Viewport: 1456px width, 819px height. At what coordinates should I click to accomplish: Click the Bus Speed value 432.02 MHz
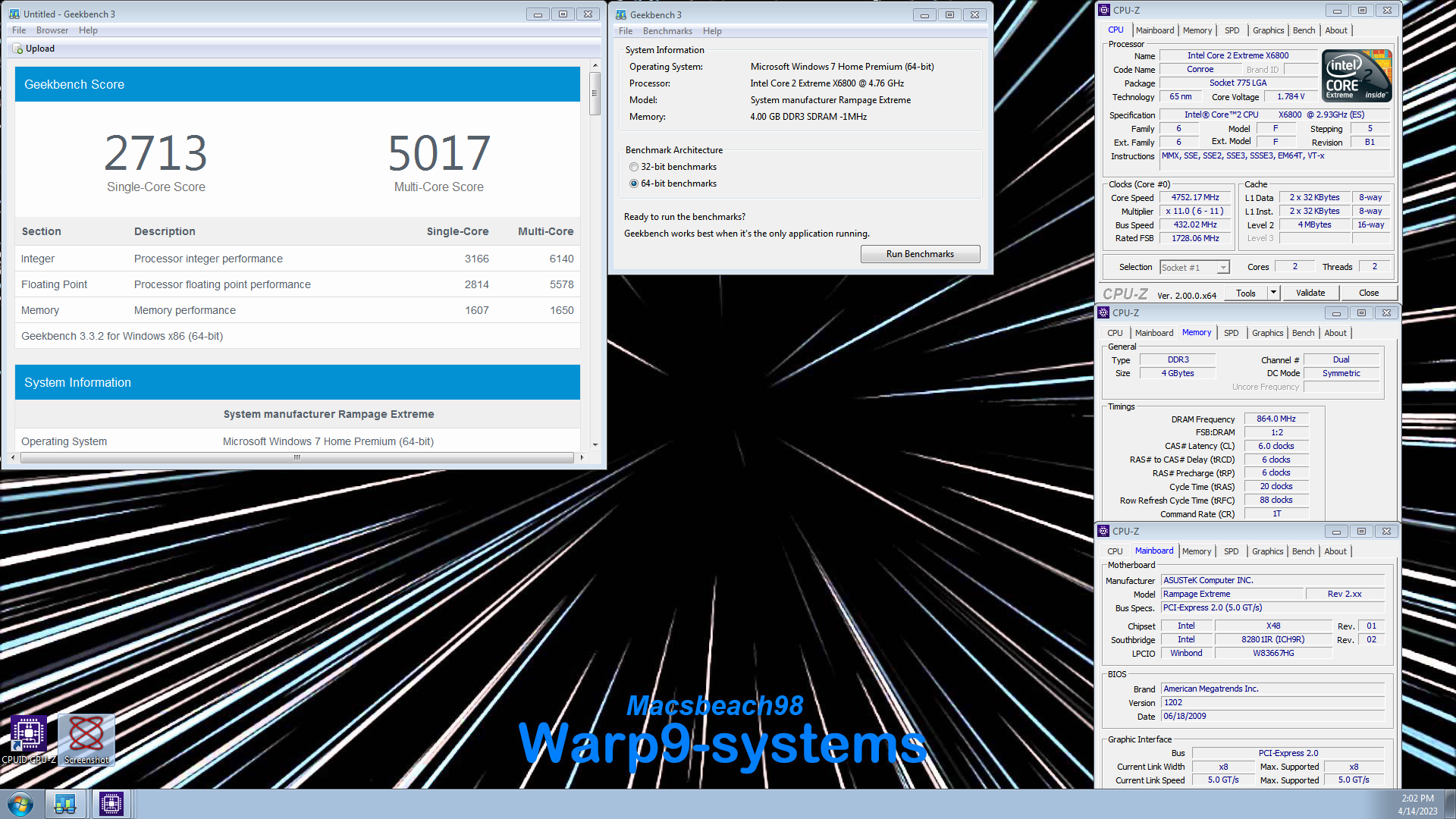point(1195,224)
